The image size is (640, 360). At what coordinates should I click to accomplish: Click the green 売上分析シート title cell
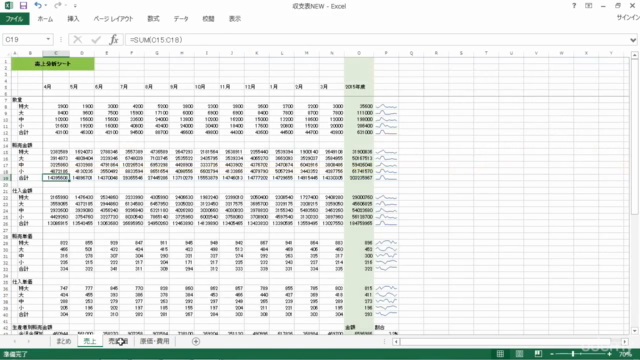point(53,64)
